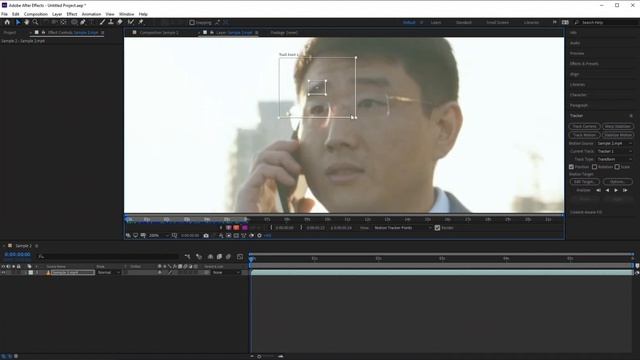
Task: Click the Stabilize Motion button
Action: click(x=617, y=135)
